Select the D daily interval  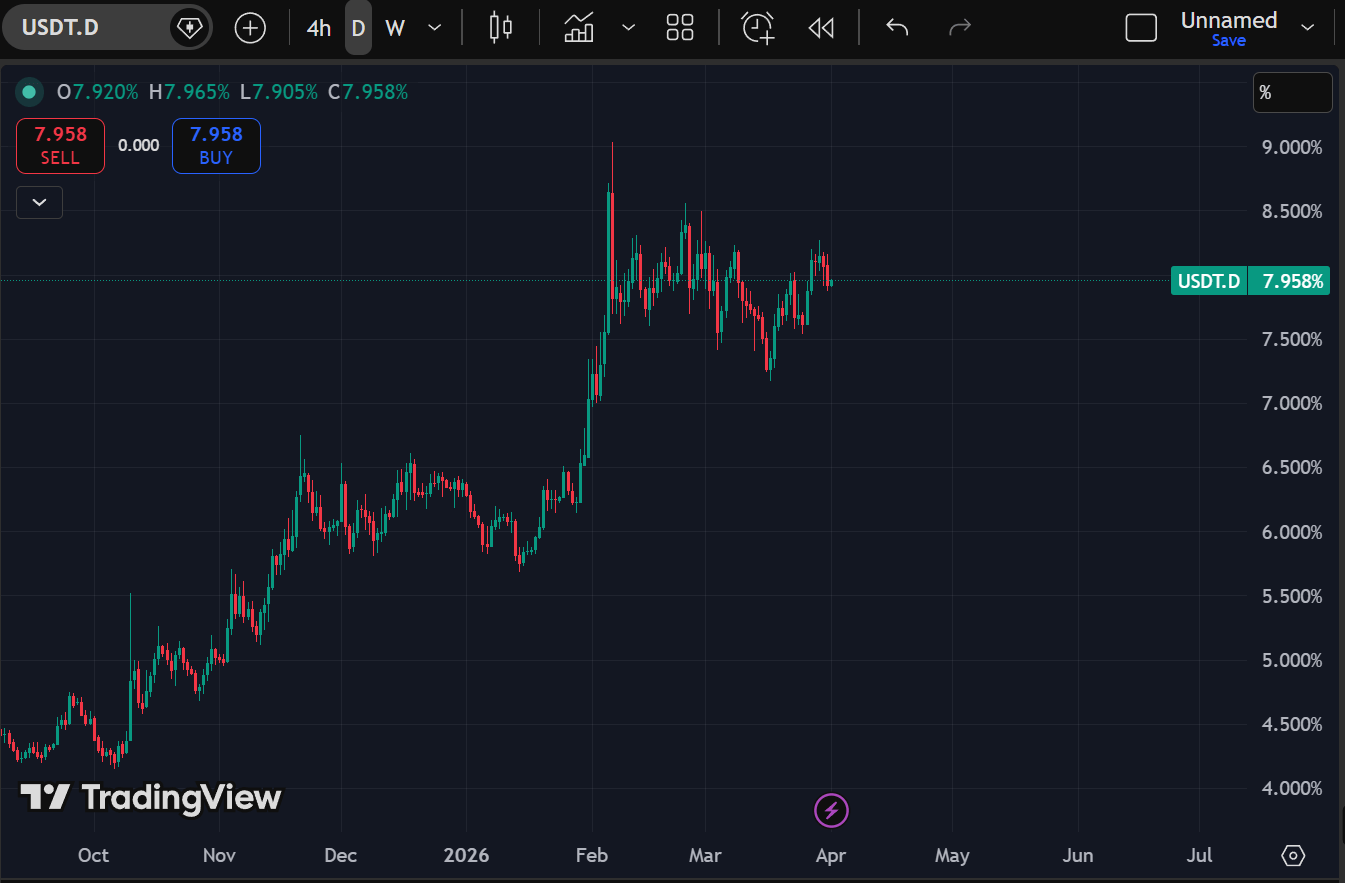358,28
